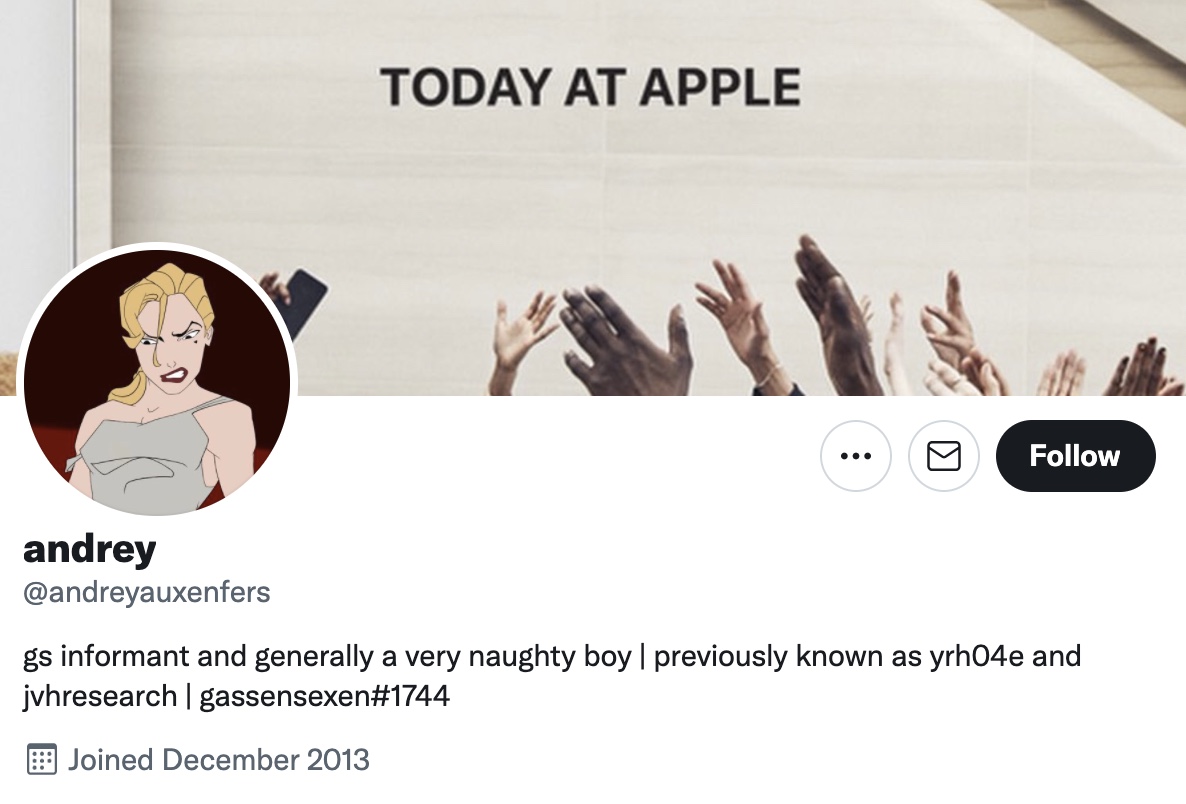Image resolution: width=1186 pixels, height=804 pixels.
Task: Click the rightmost raised hands in banner
Action: click(x=1142, y=367)
